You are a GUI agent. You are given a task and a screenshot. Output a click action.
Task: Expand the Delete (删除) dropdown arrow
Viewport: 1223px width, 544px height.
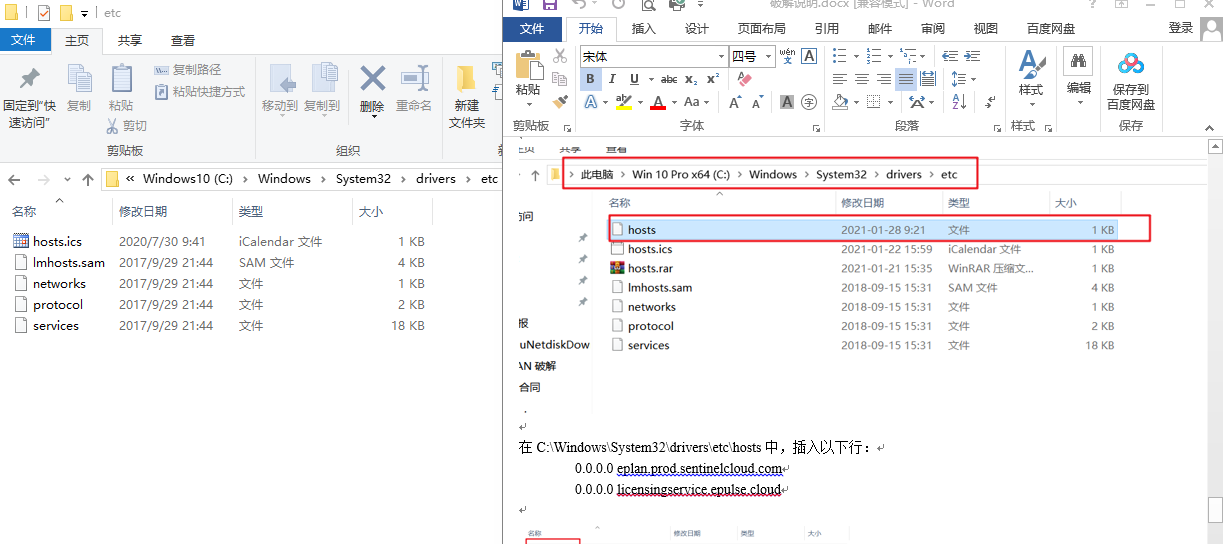coord(372,117)
